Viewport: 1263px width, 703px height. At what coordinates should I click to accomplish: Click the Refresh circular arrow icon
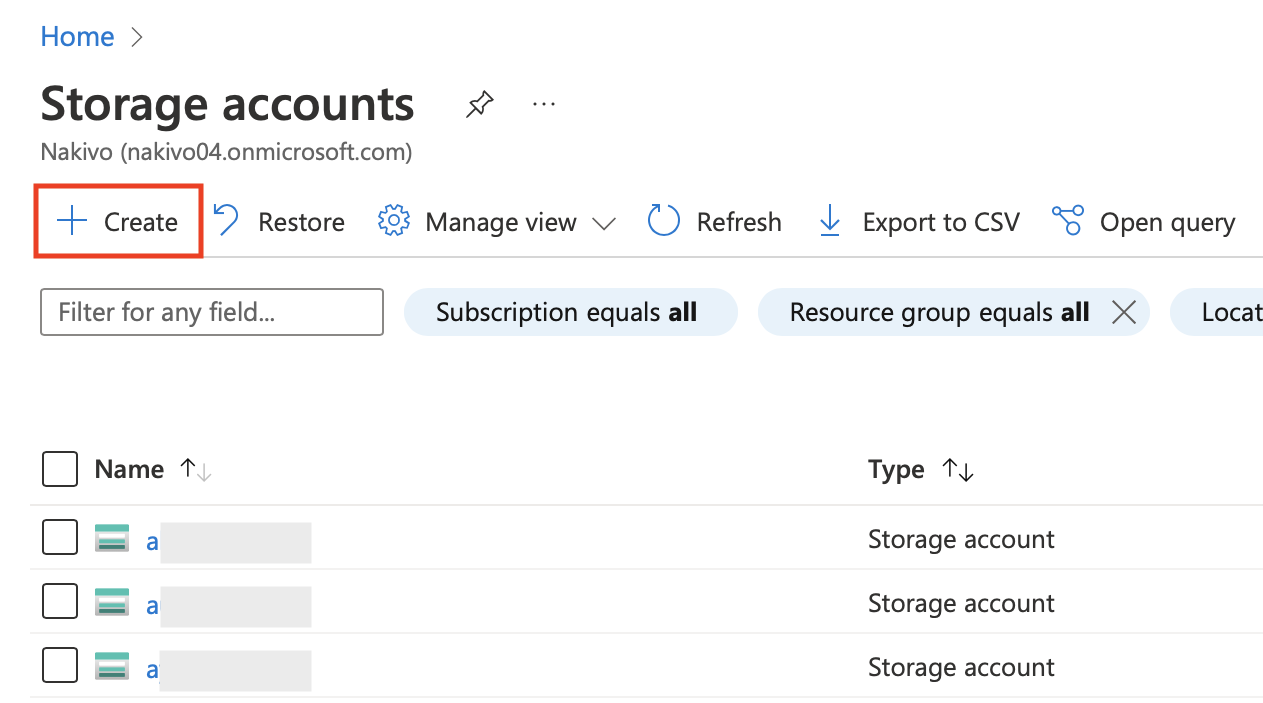664,221
